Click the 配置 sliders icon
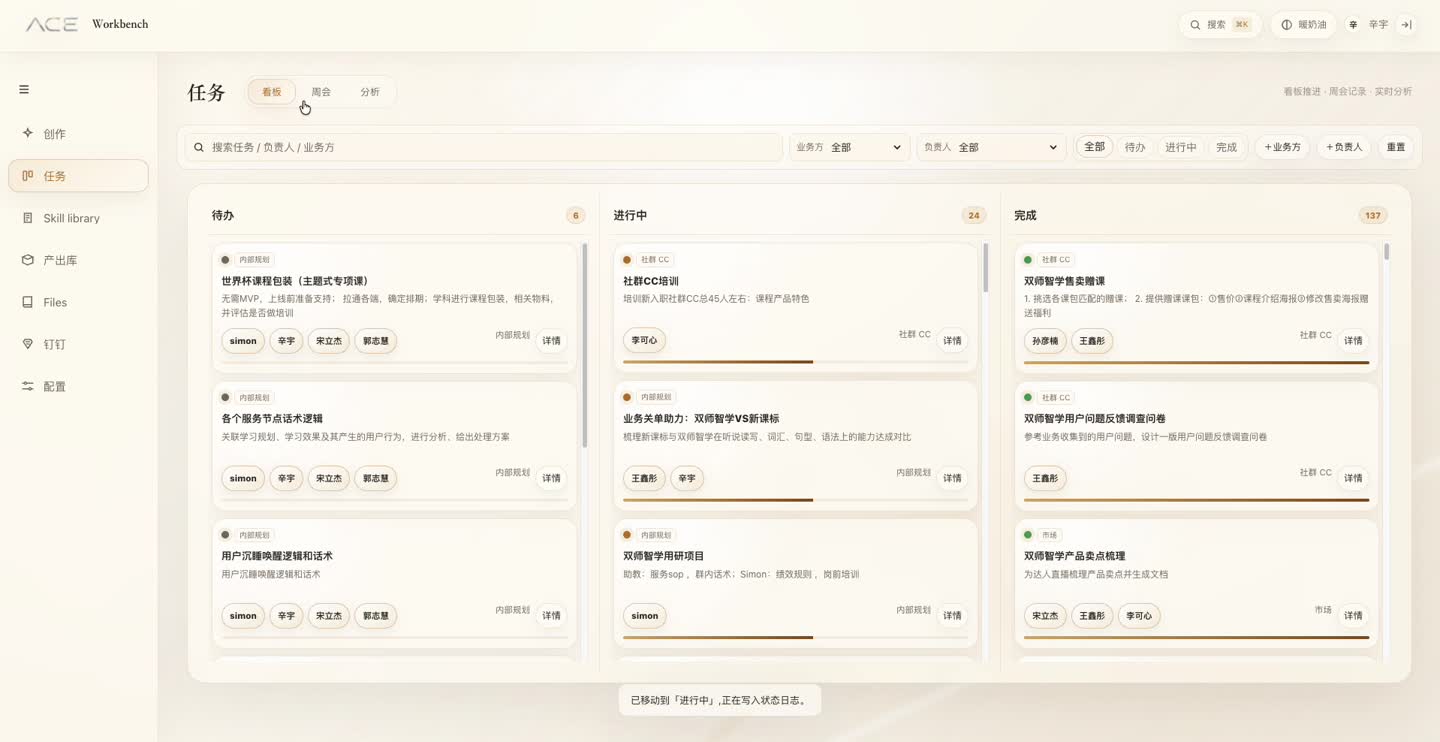This screenshot has width=1440, height=742. (28, 386)
